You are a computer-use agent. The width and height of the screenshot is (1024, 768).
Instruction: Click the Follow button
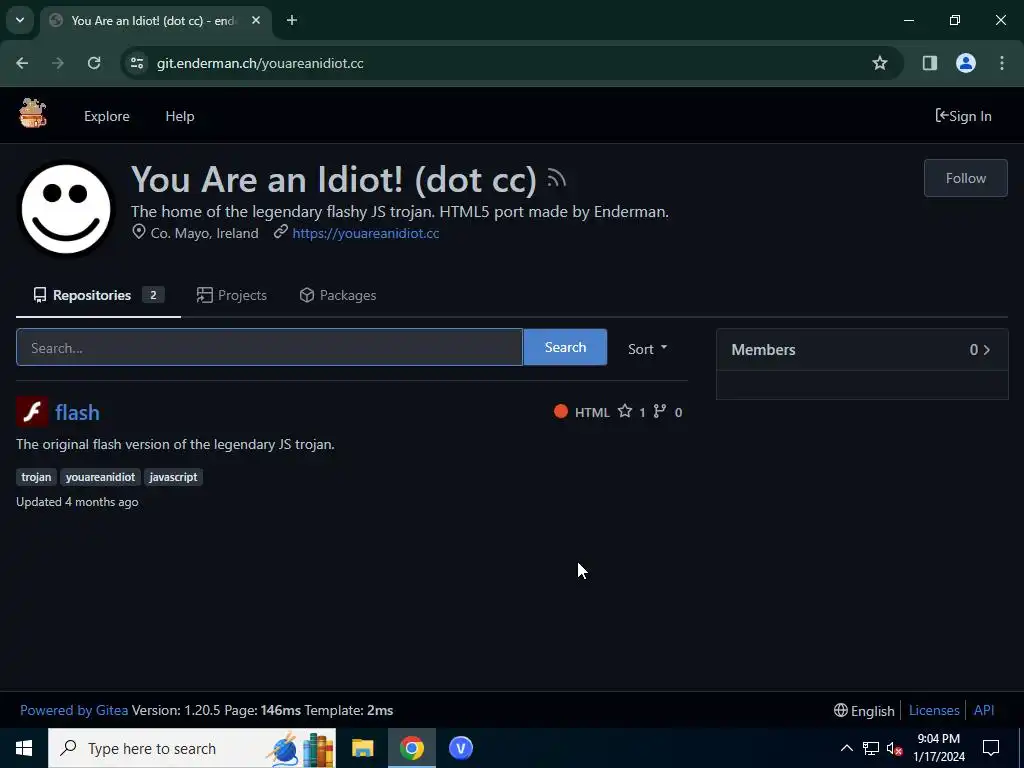click(x=965, y=178)
